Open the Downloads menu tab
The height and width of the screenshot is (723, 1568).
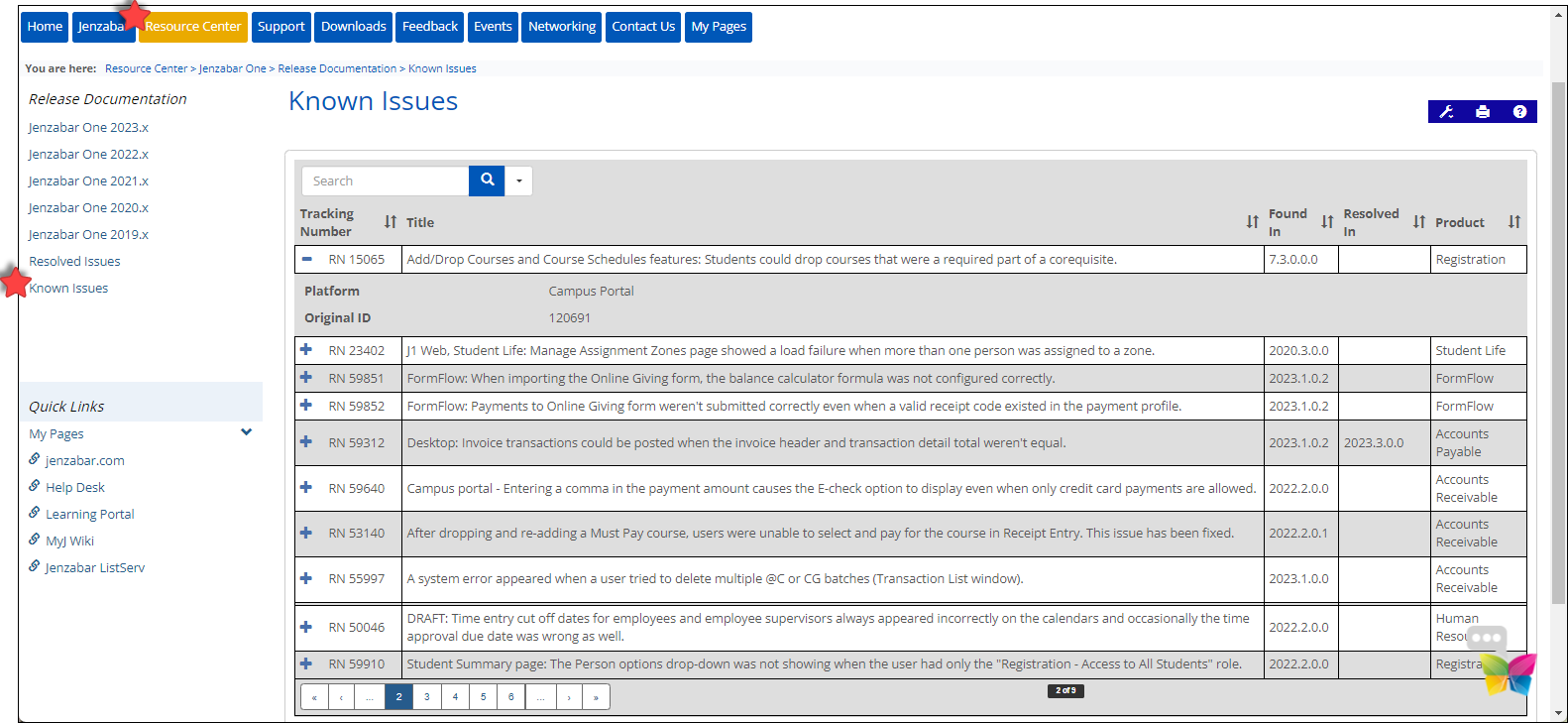point(354,27)
